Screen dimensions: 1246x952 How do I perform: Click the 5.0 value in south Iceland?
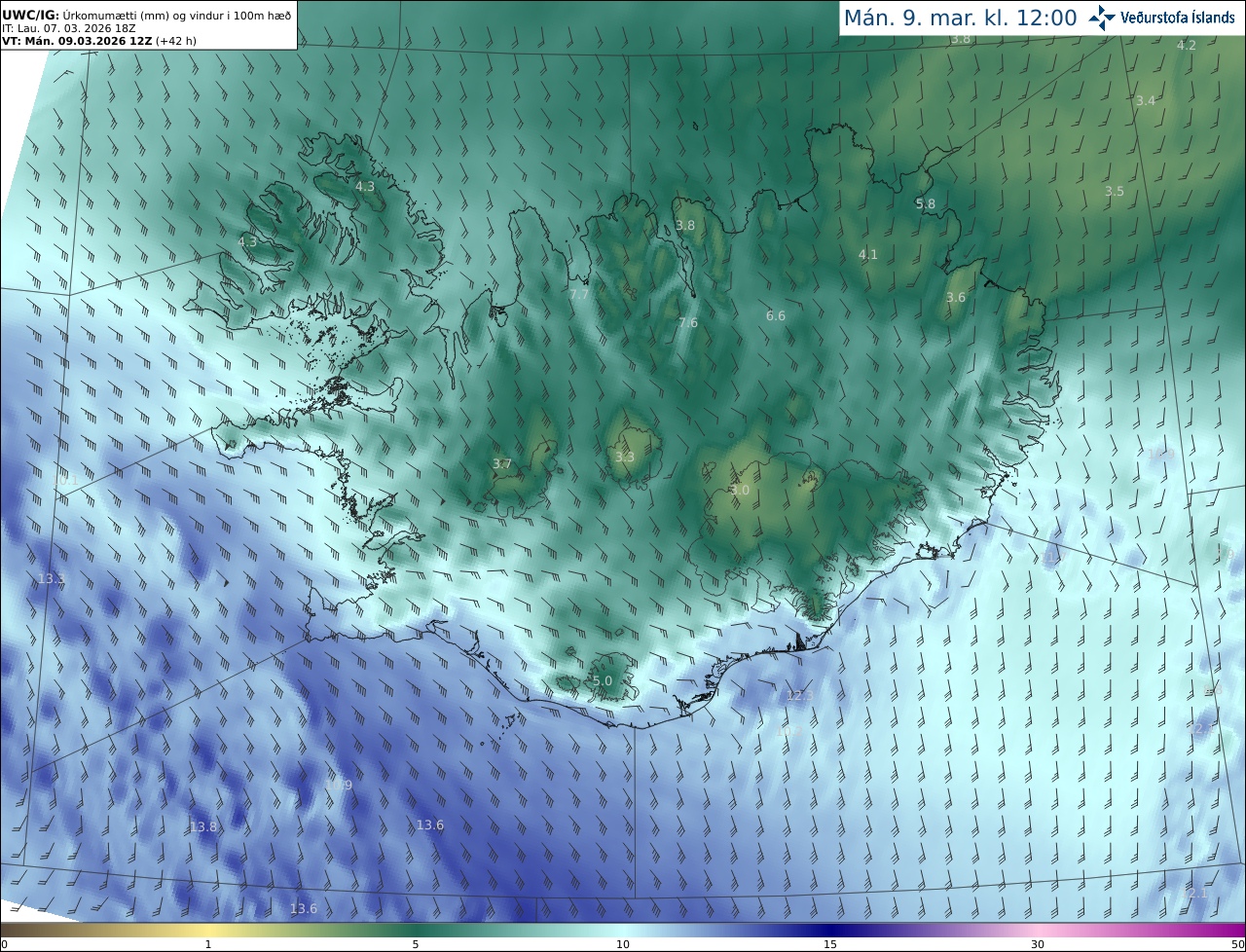pyautogui.click(x=602, y=681)
